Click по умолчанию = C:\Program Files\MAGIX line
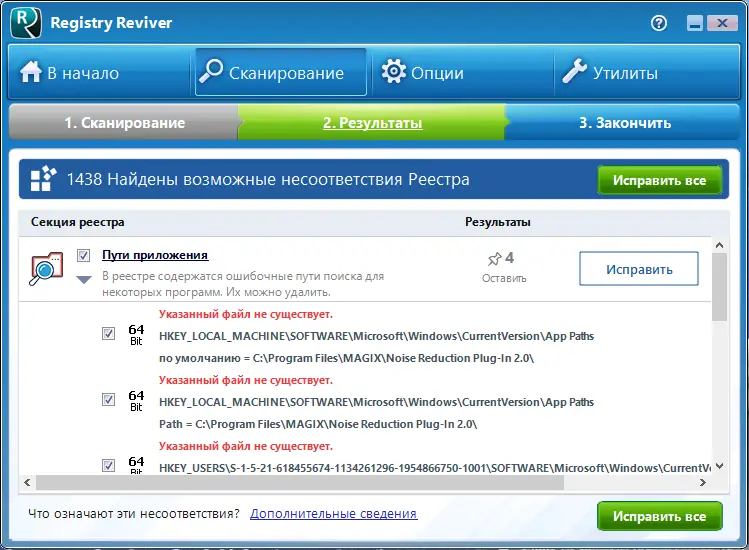Screen dimensions: 749x550 click(x=346, y=358)
